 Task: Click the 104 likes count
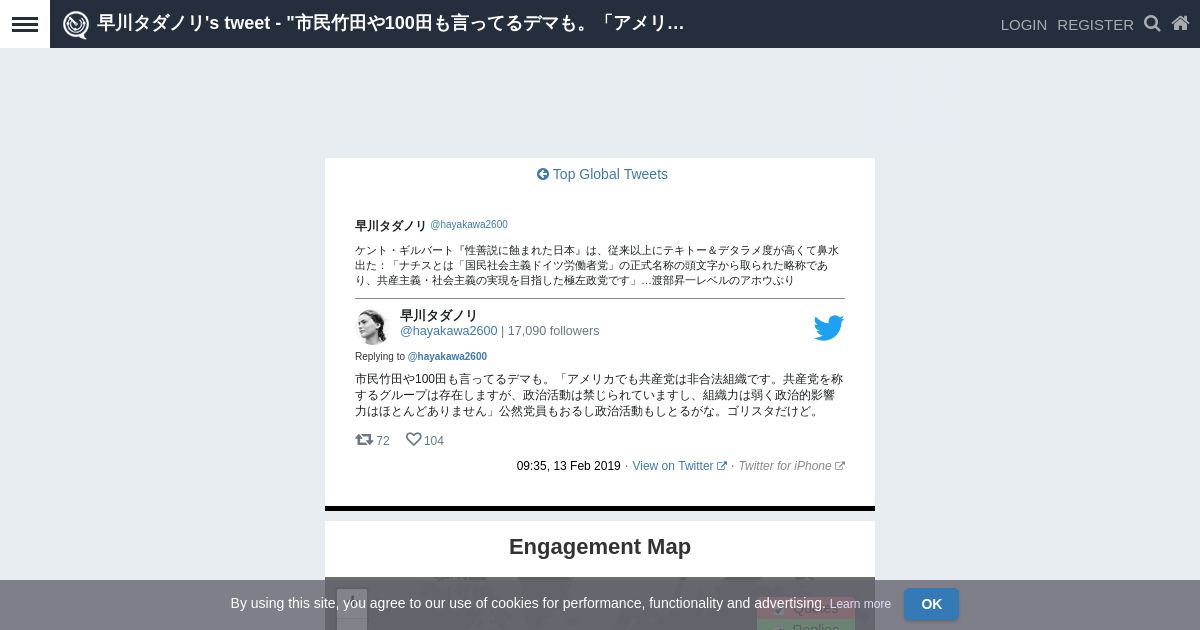tap(433, 441)
